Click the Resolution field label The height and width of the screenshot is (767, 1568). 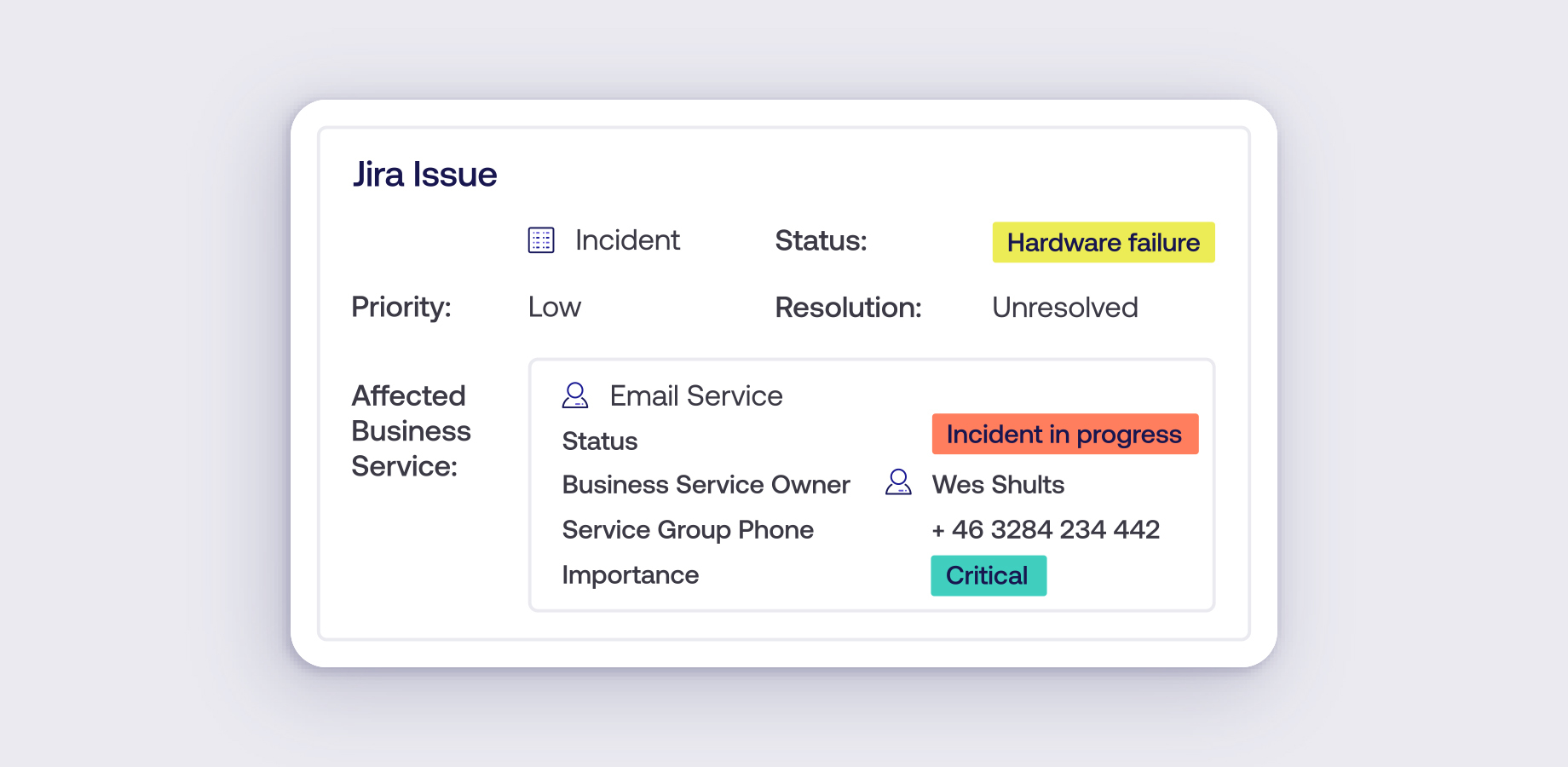pyautogui.click(x=848, y=308)
